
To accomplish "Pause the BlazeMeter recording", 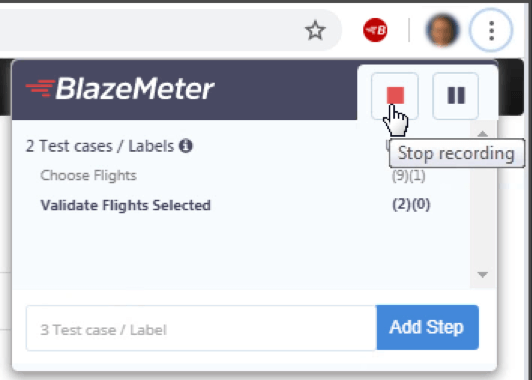I will point(456,96).
